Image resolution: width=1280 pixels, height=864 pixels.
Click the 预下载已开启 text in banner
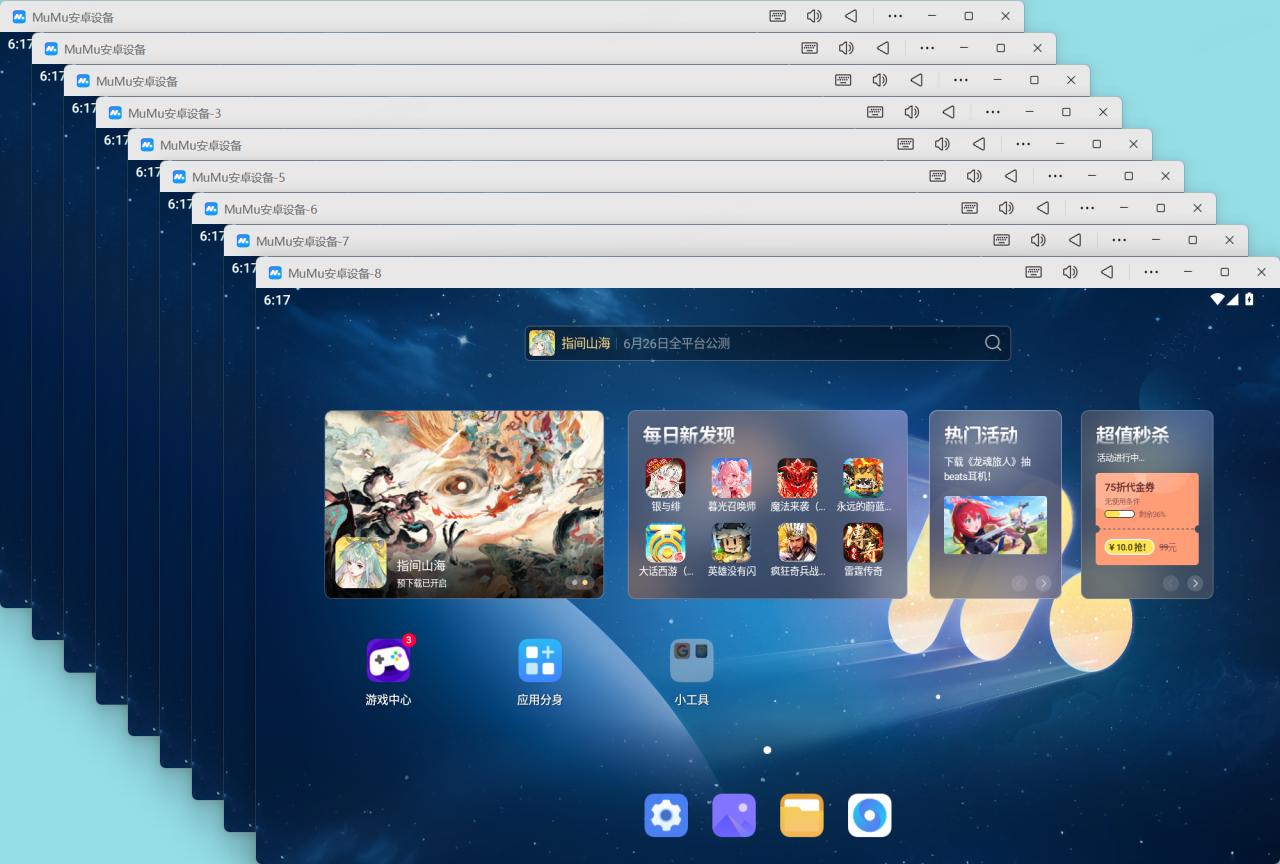(x=422, y=583)
